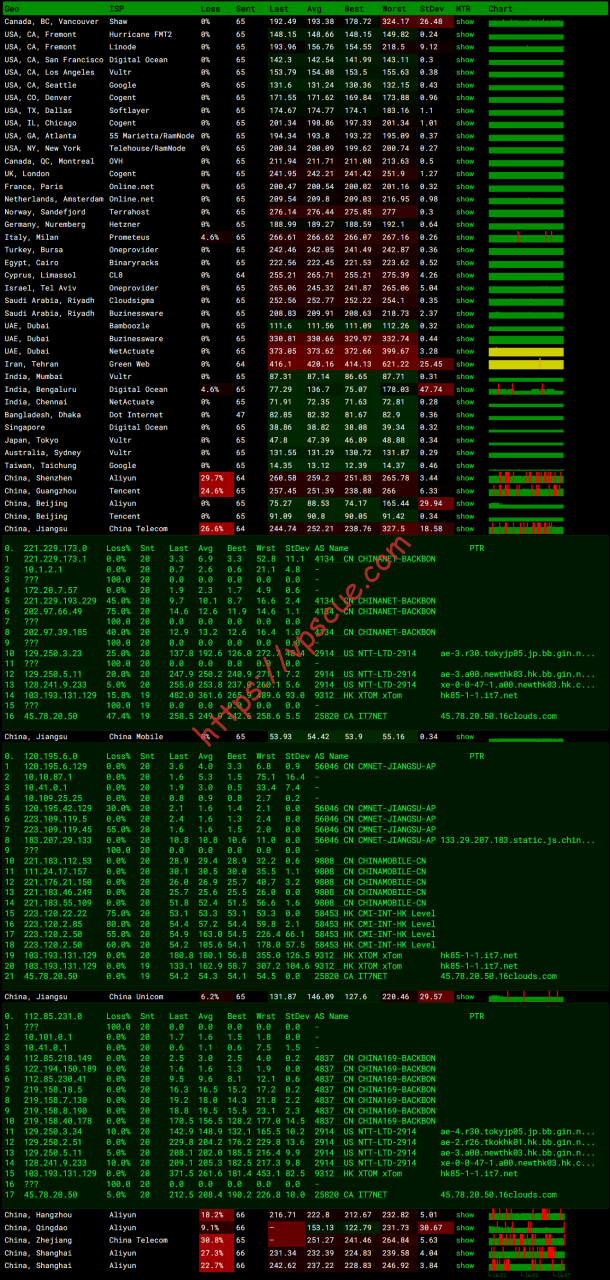
Task: Select Cloudsigma ISP cell
Action: pos(133,300)
